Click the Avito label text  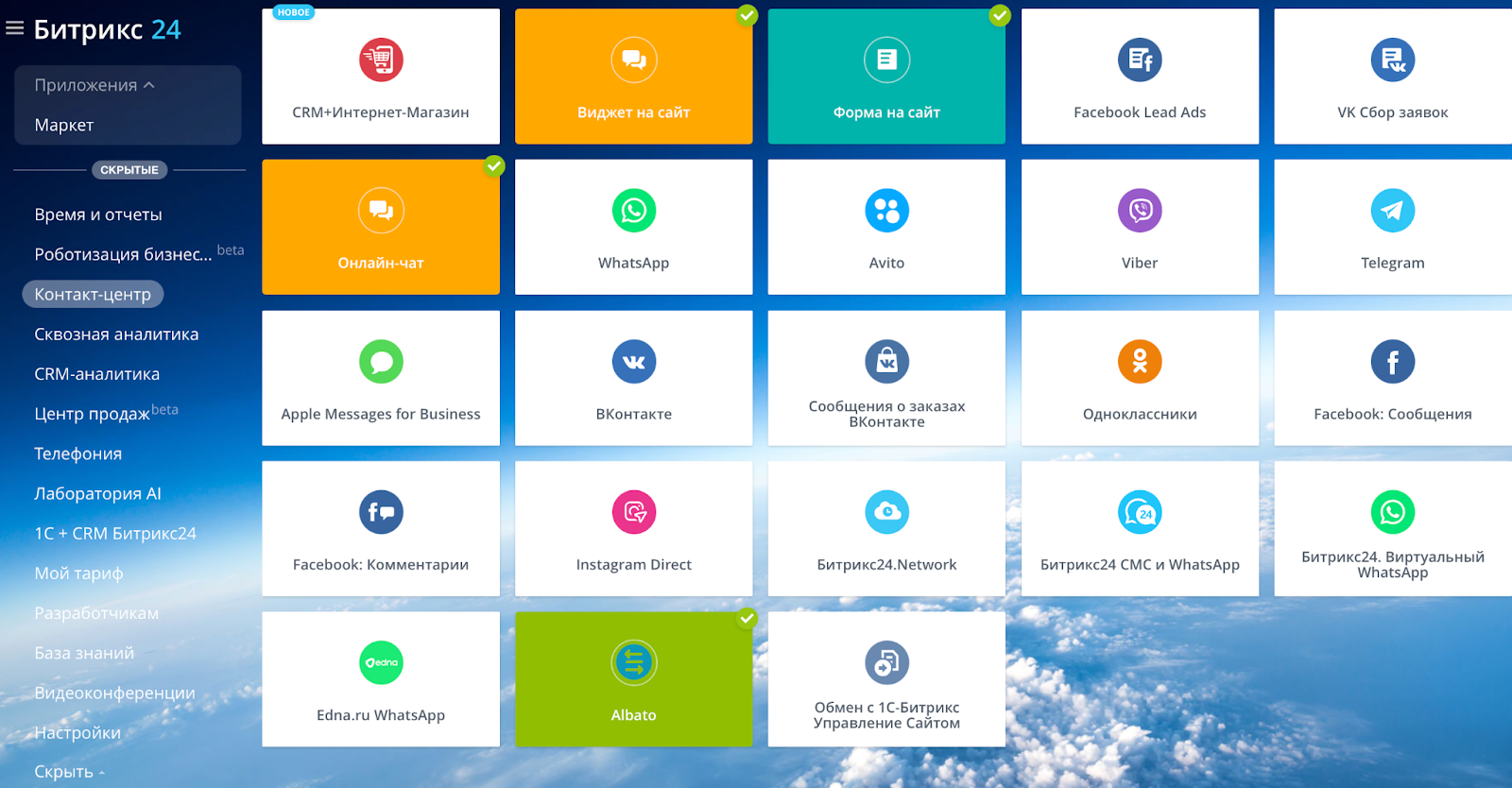coord(886,263)
